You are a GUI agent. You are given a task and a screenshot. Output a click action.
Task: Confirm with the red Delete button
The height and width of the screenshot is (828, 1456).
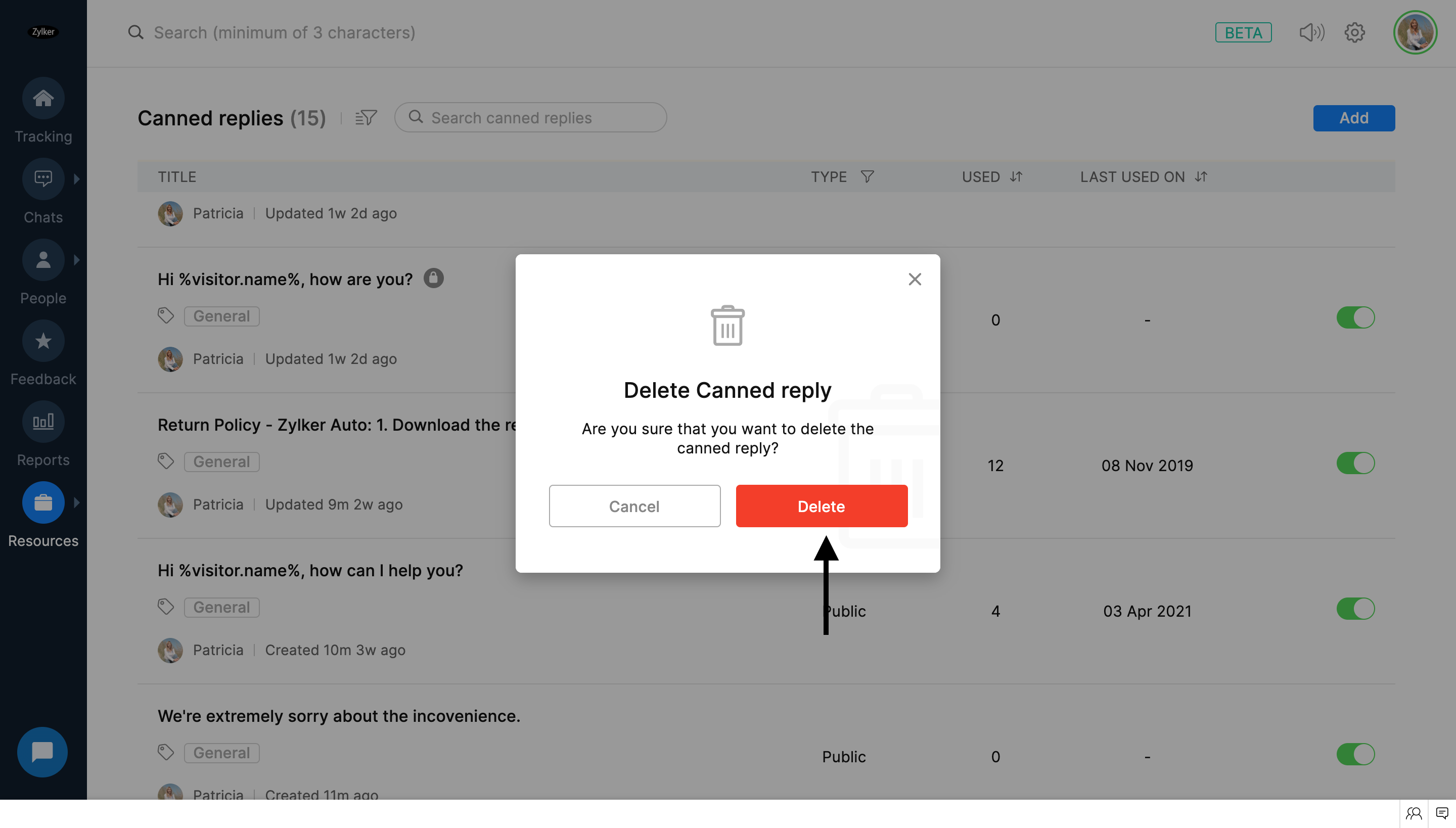821,506
